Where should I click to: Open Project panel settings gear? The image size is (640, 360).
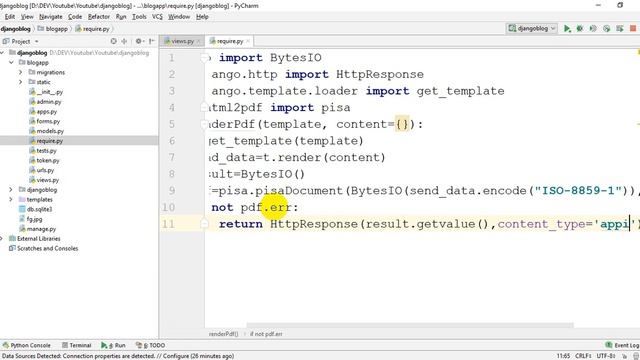139,41
